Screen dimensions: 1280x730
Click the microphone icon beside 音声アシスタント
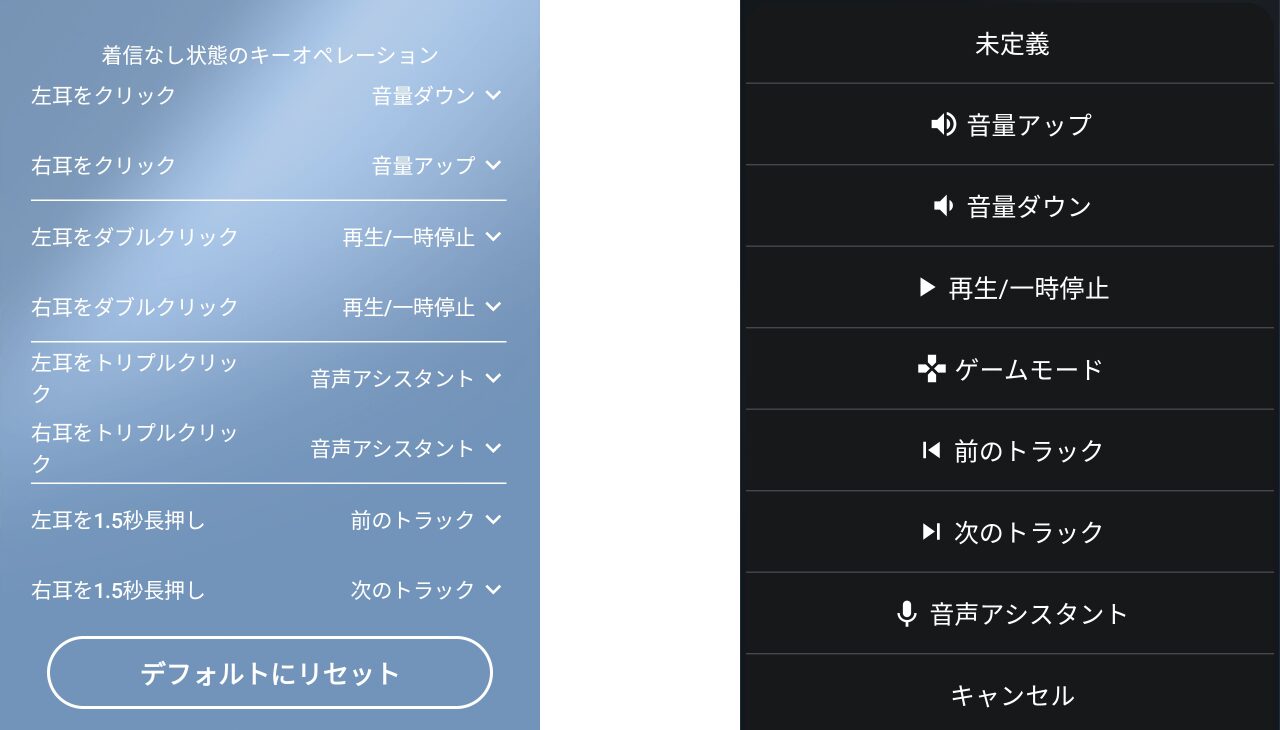906,614
